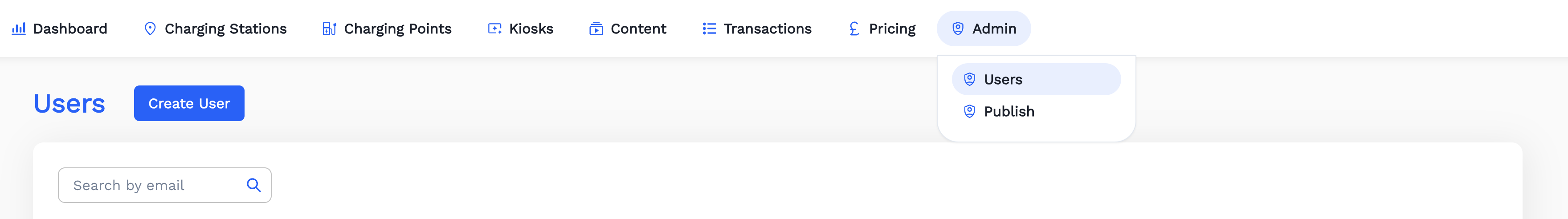Click the Users shield icon in dropdown
The image size is (1568, 219).
pos(970,79)
